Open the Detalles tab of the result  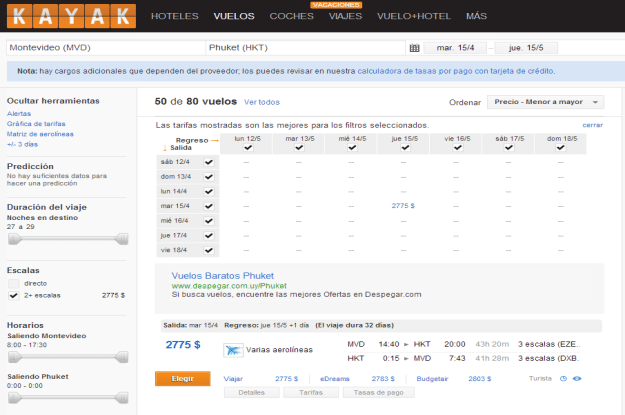[x=252, y=393]
